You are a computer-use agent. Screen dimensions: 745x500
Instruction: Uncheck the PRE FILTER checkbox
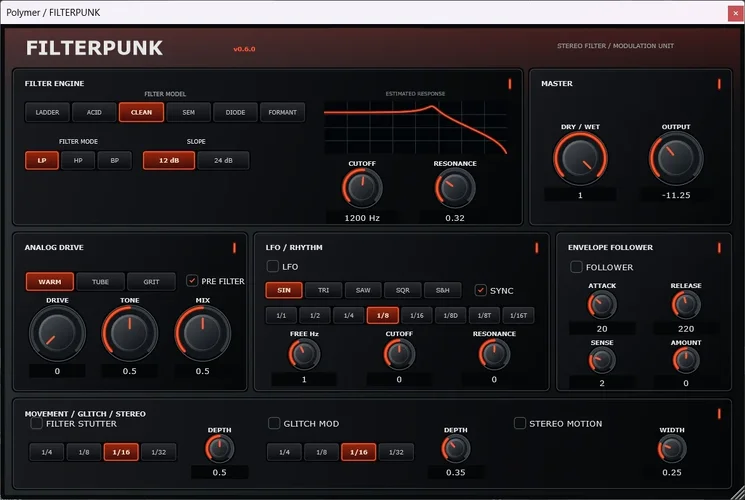[192, 280]
